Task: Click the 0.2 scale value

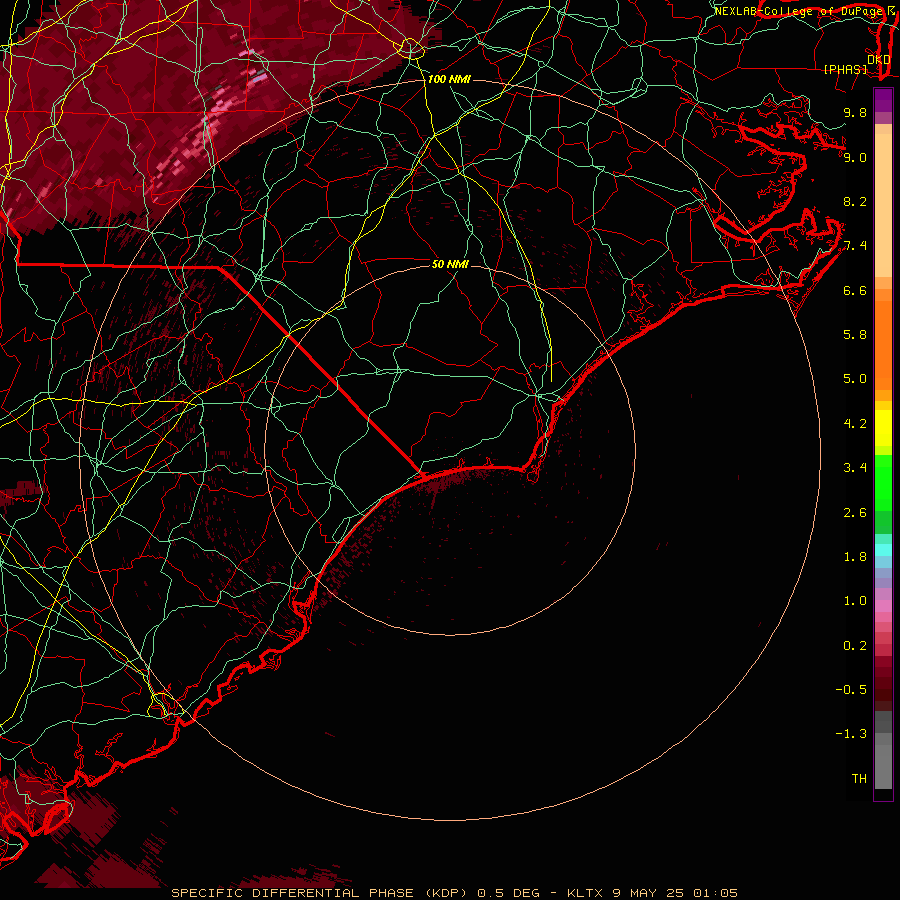Action: [855, 646]
